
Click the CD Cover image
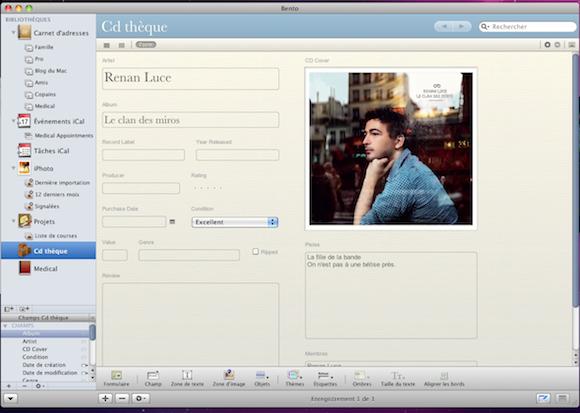391,149
